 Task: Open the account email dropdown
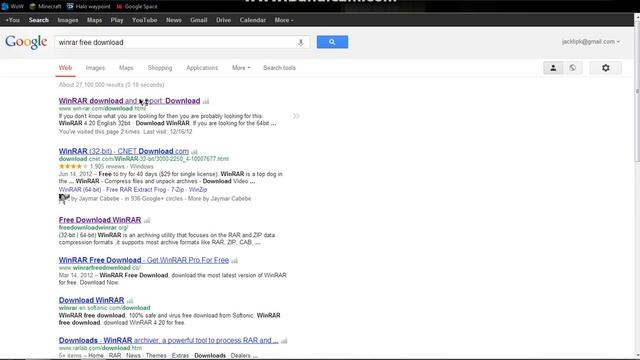[591, 42]
